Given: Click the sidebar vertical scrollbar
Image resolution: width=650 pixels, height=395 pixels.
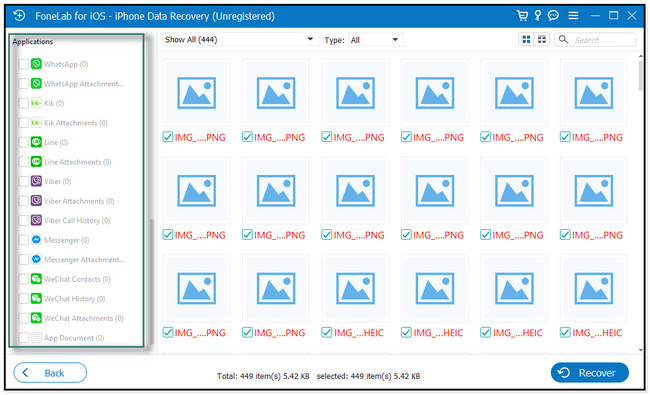Looking at the screenshot, I should (152, 282).
